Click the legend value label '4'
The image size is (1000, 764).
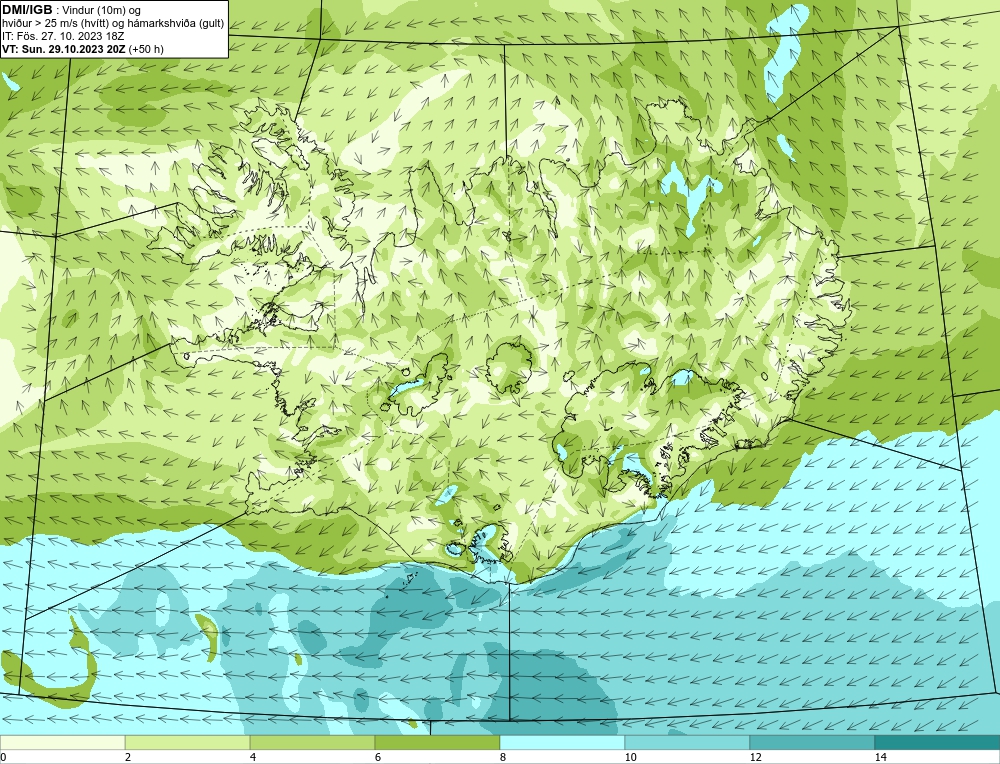click(253, 757)
